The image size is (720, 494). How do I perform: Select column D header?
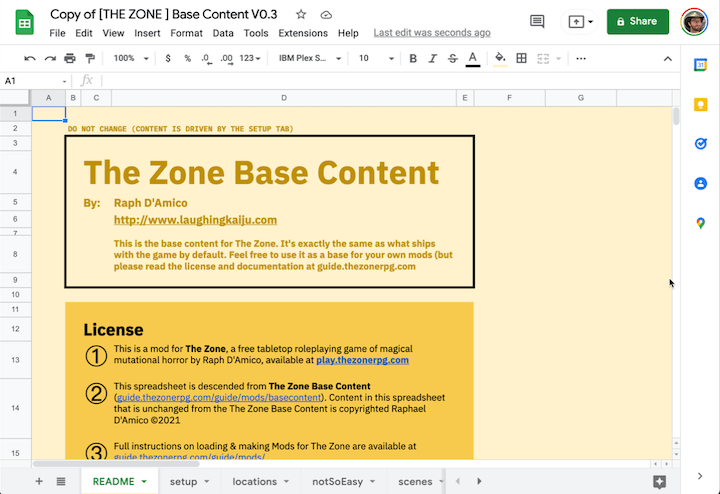click(x=284, y=98)
